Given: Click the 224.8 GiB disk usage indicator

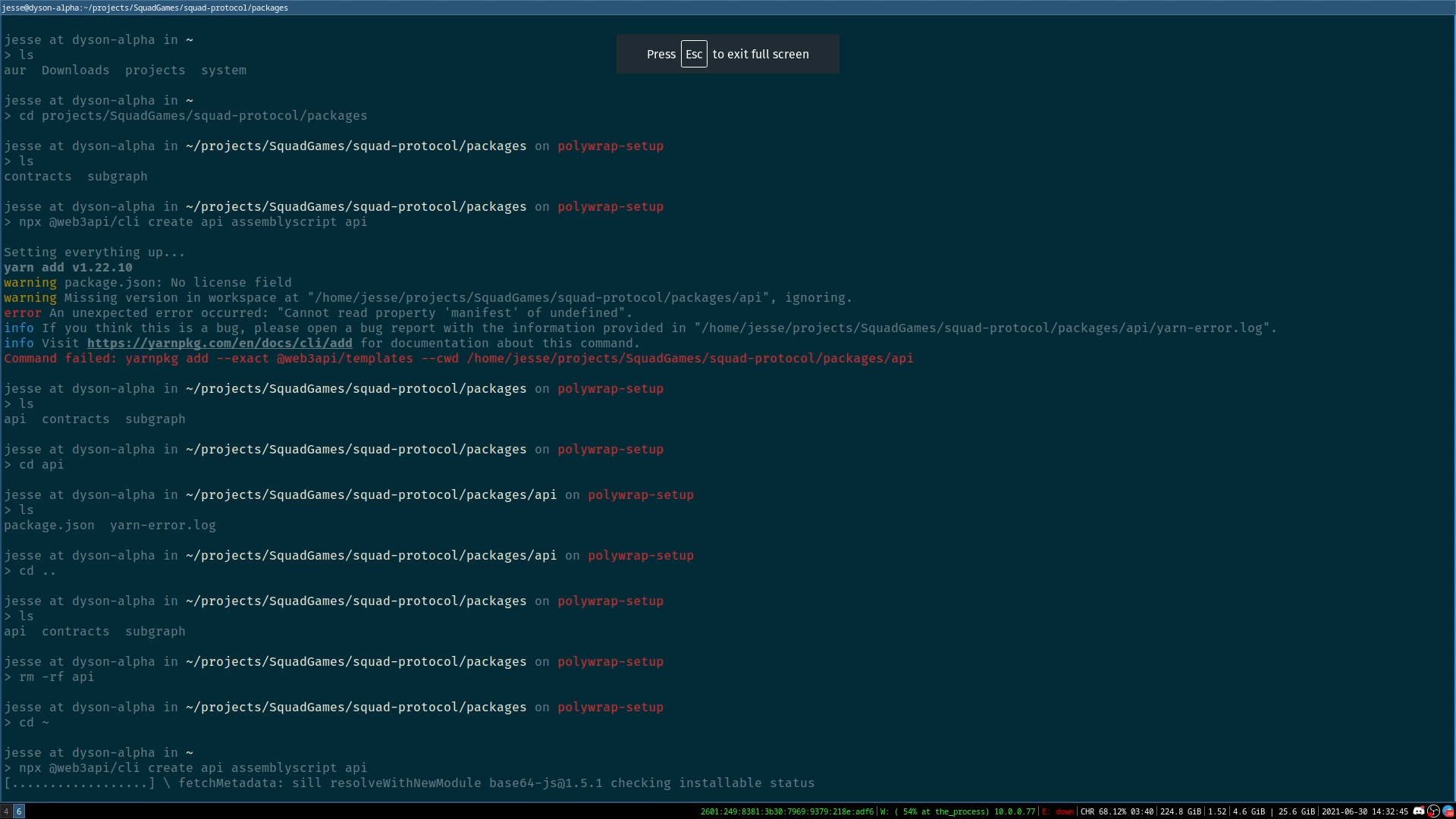Looking at the screenshot, I should pos(1181,811).
